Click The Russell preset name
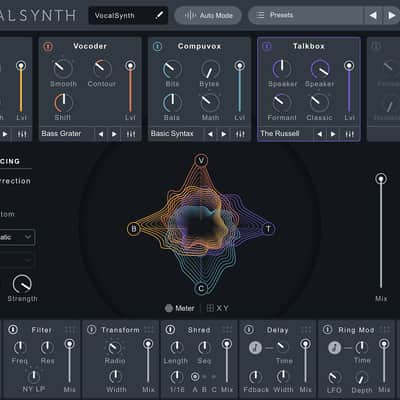400x400 pixels. (x=280, y=134)
